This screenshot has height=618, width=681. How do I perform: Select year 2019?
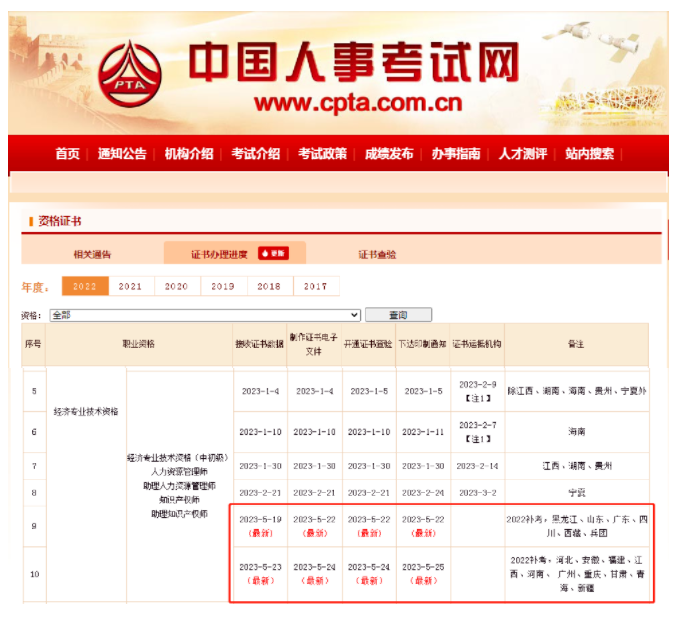(223, 286)
